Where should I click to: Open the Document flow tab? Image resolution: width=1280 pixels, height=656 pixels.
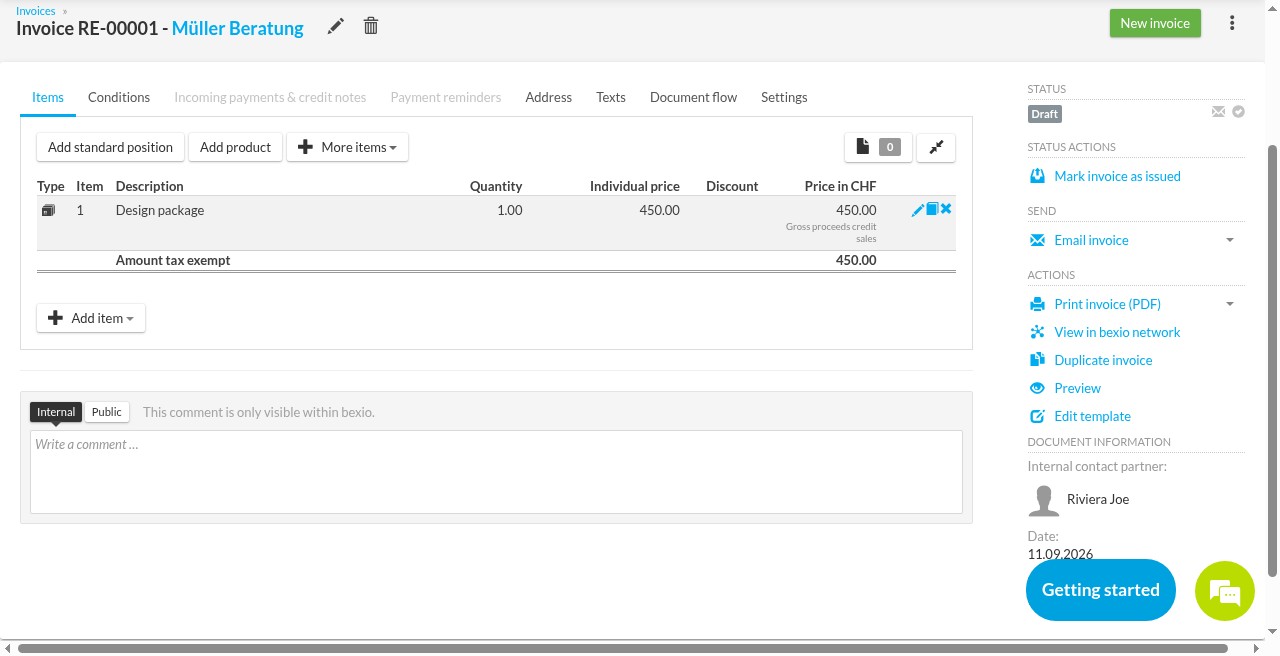click(x=693, y=97)
